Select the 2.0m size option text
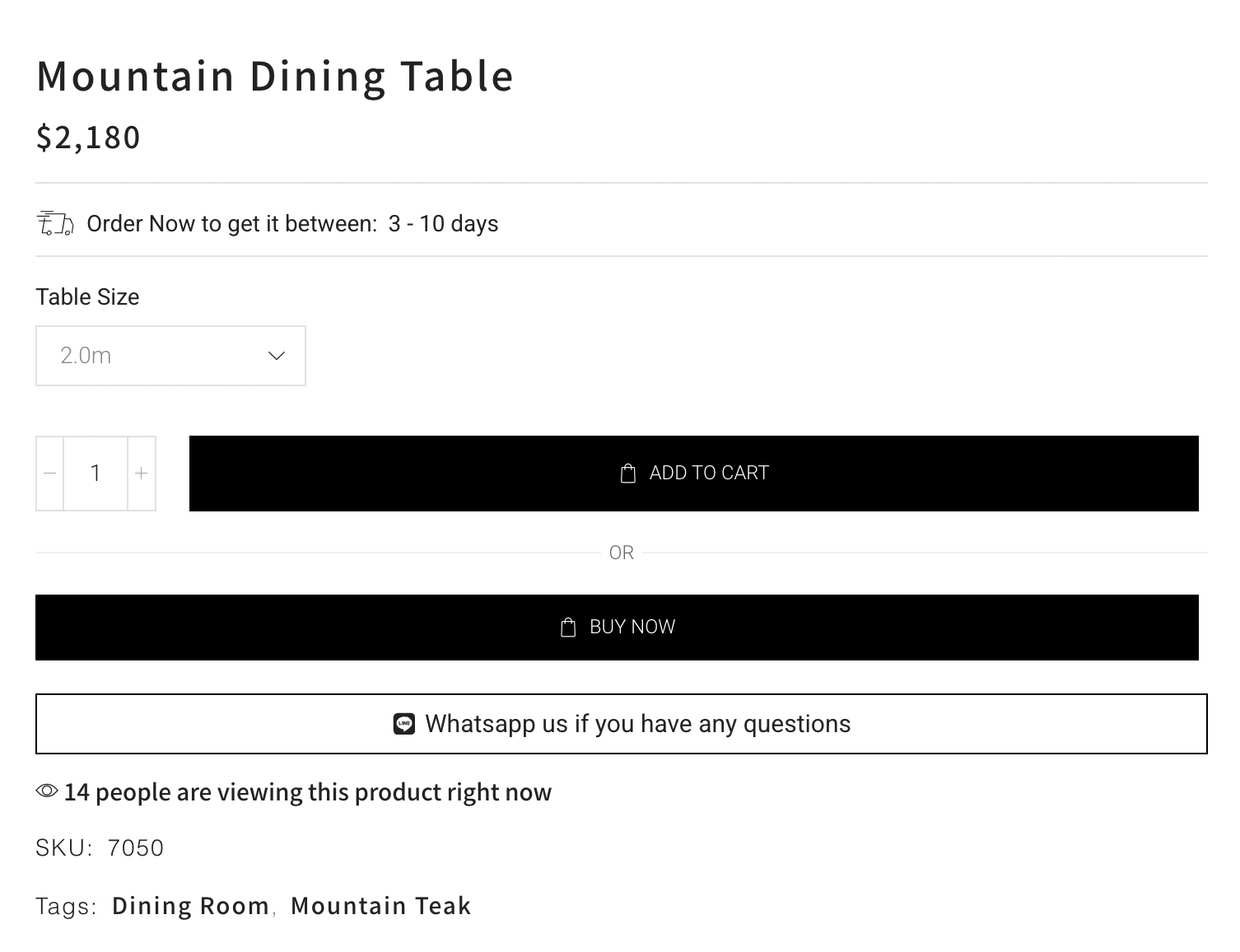1240x952 pixels. (x=86, y=356)
